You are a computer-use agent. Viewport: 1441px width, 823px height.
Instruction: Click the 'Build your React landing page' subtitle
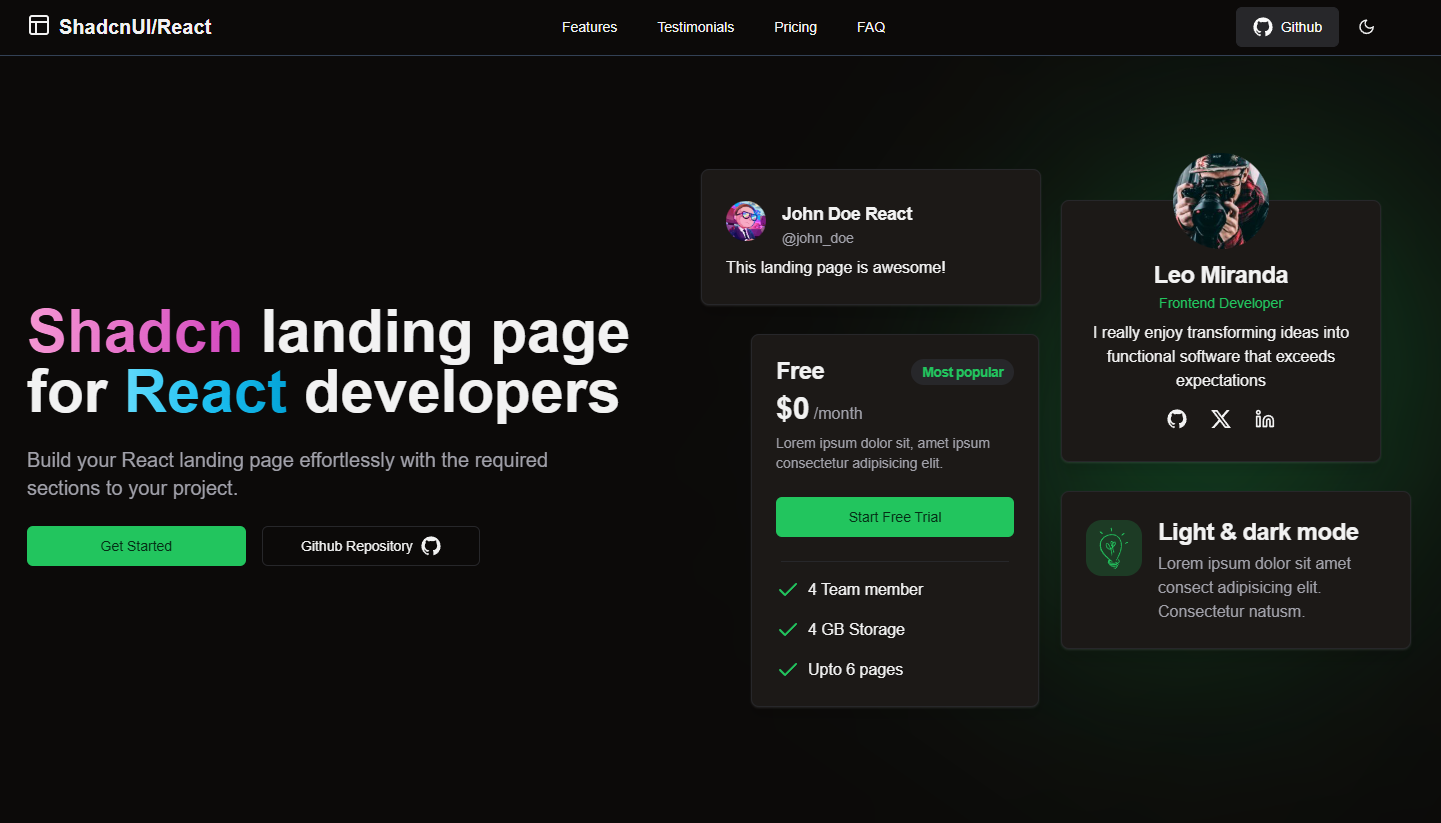click(x=287, y=474)
